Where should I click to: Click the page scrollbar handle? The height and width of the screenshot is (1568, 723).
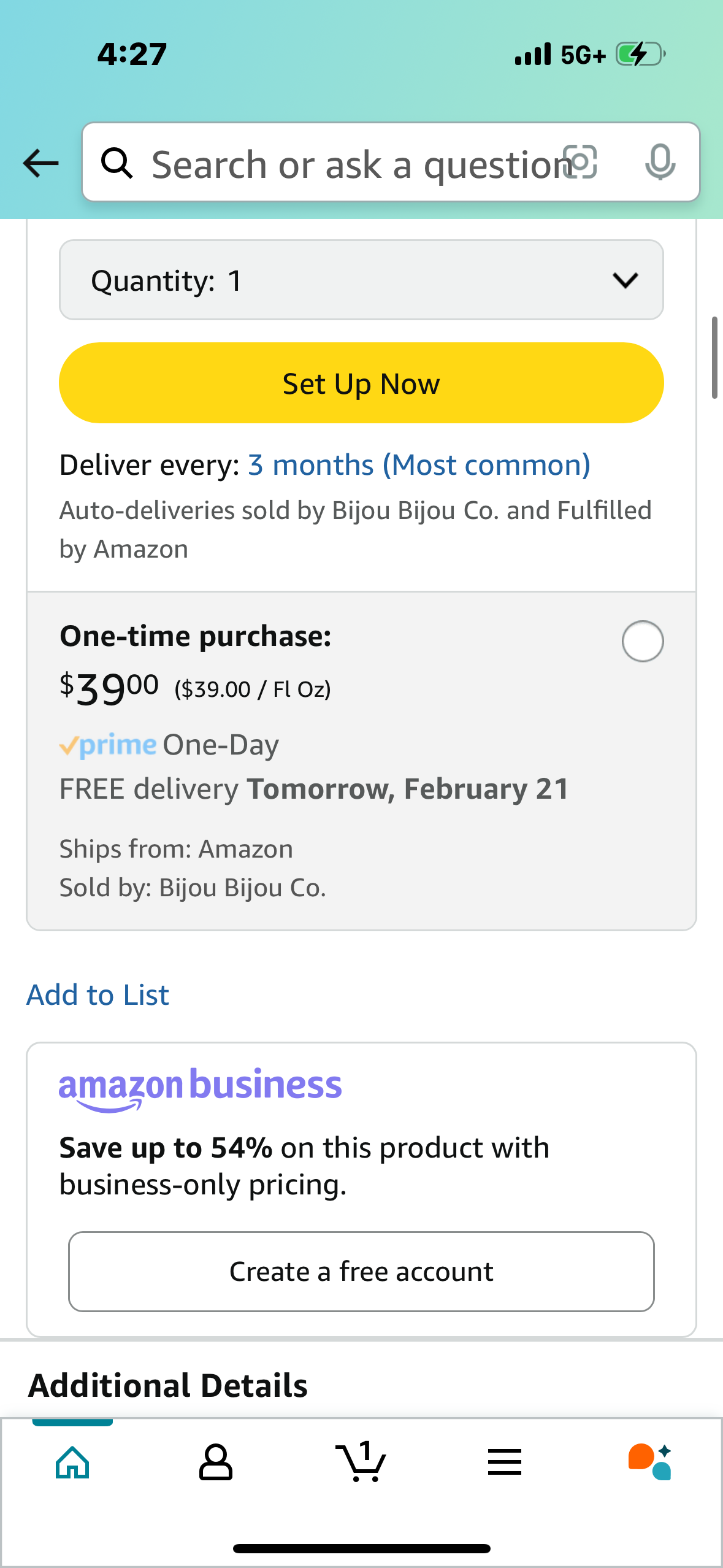click(x=714, y=358)
